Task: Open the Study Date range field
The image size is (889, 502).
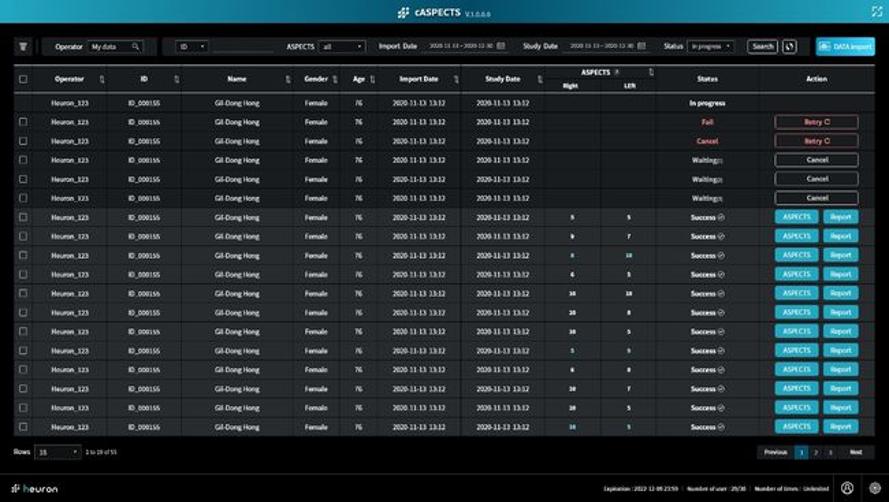Action: [x=608, y=46]
